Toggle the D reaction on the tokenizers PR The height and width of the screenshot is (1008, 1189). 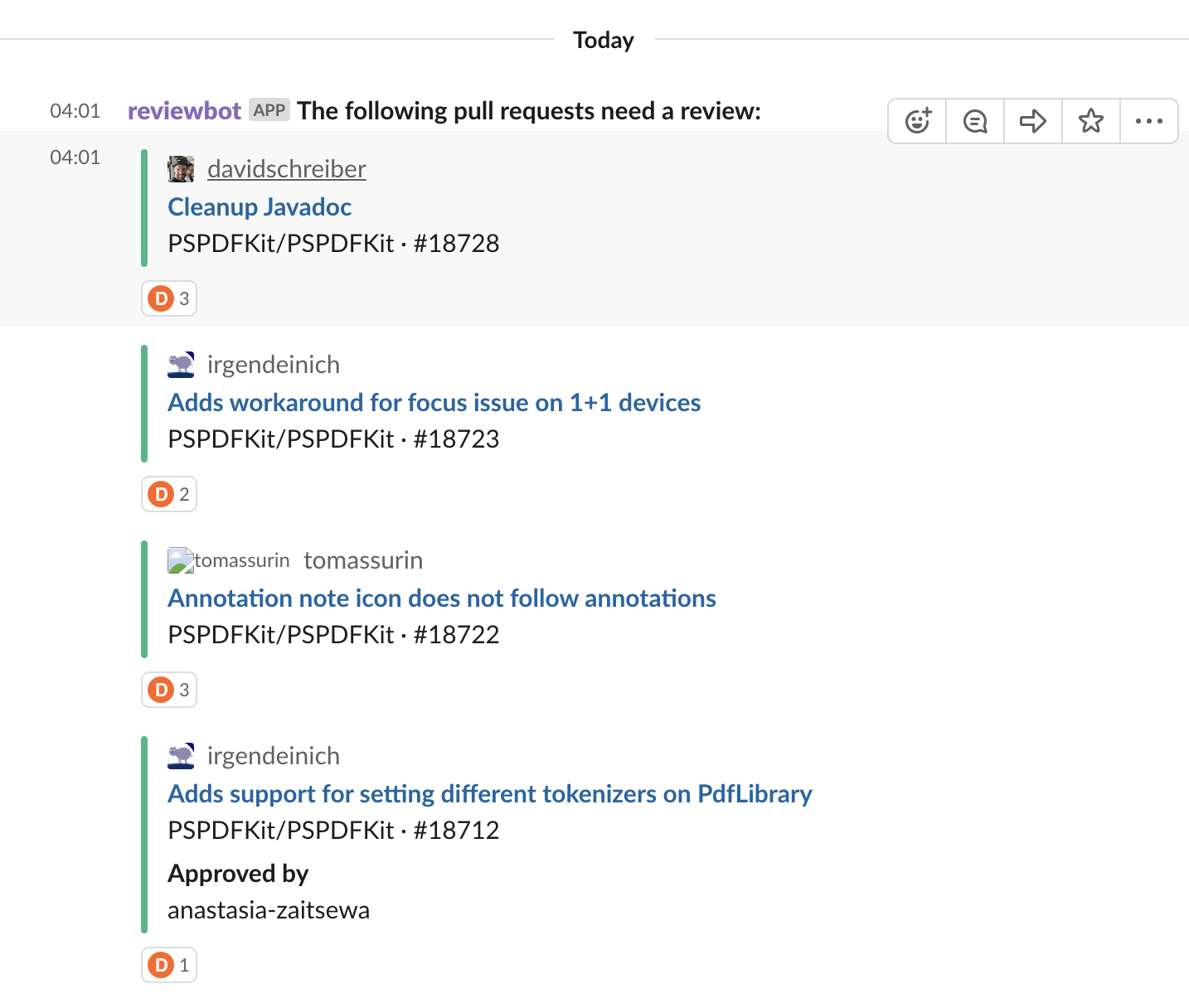coord(168,964)
